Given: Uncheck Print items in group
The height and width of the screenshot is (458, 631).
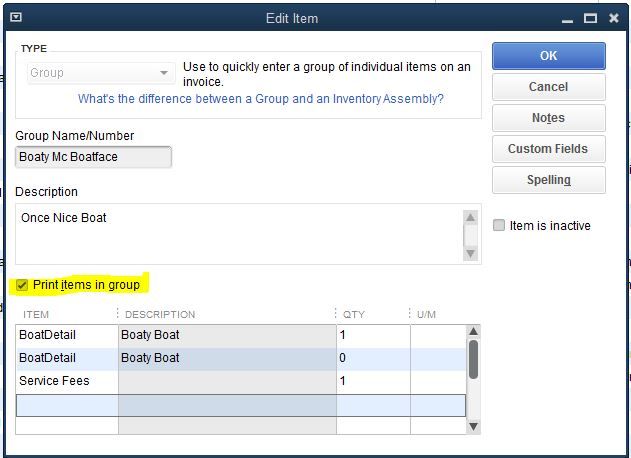Looking at the screenshot, I should click(22, 285).
